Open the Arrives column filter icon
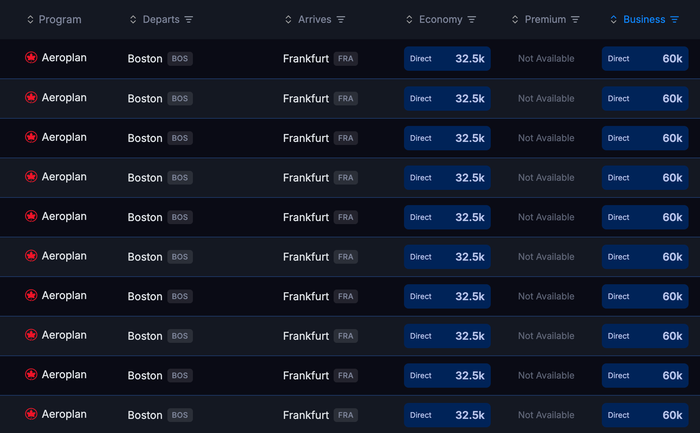 pyautogui.click(x=341, y=20)
